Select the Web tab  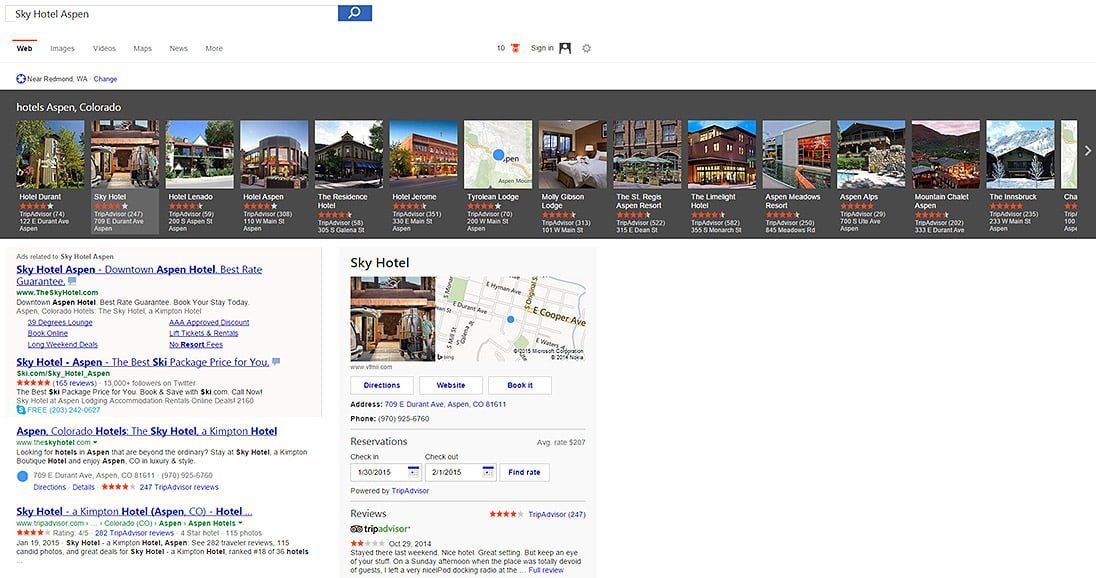[24, 48]
